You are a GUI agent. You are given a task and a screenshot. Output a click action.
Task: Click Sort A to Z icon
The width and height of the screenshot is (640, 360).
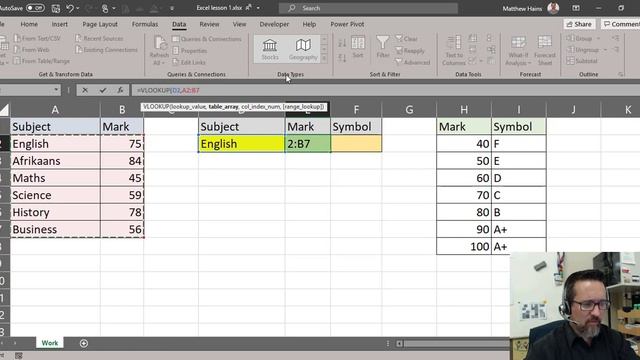tap(342, 43)
